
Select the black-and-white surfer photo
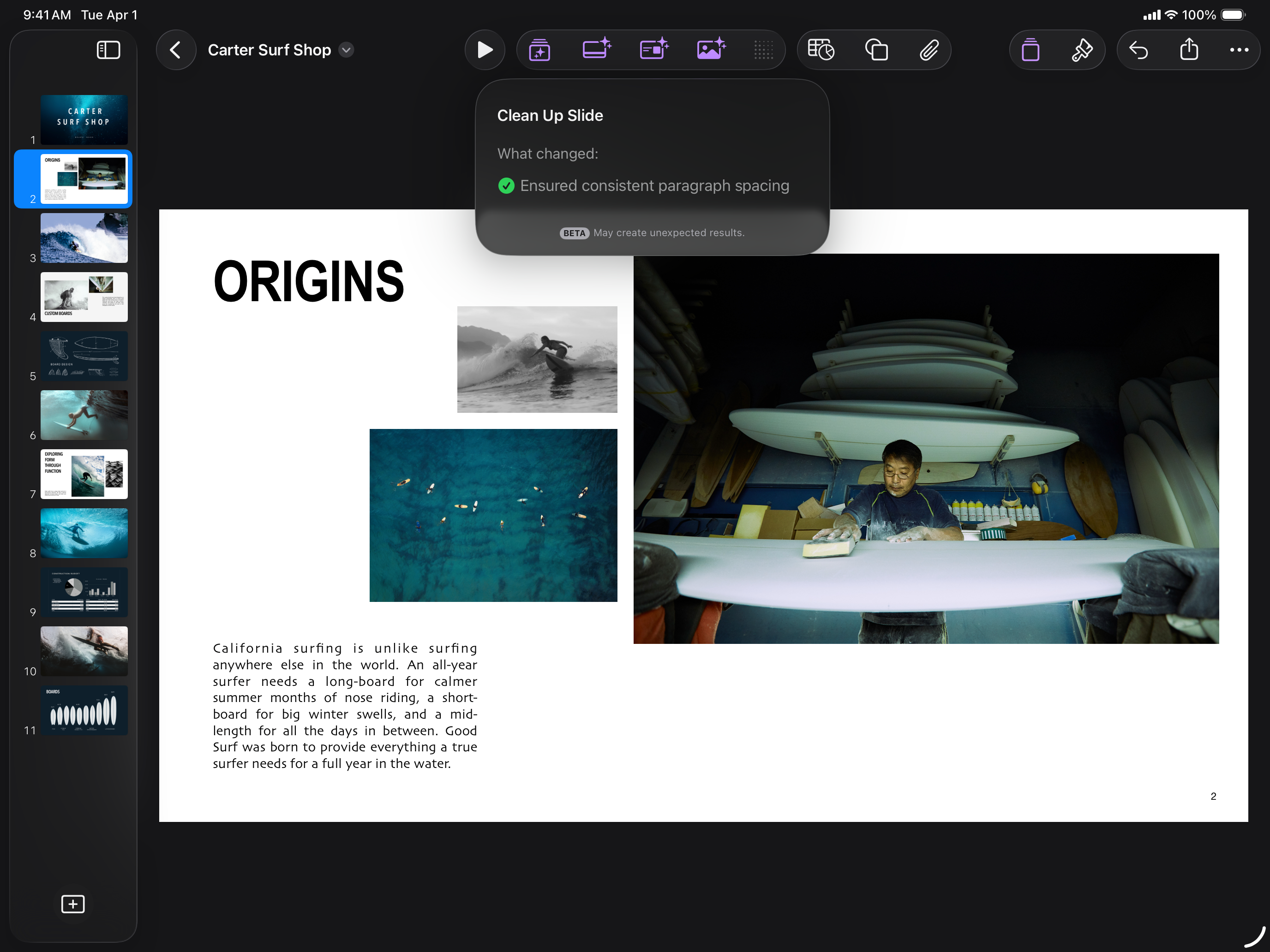pos(537,359)
